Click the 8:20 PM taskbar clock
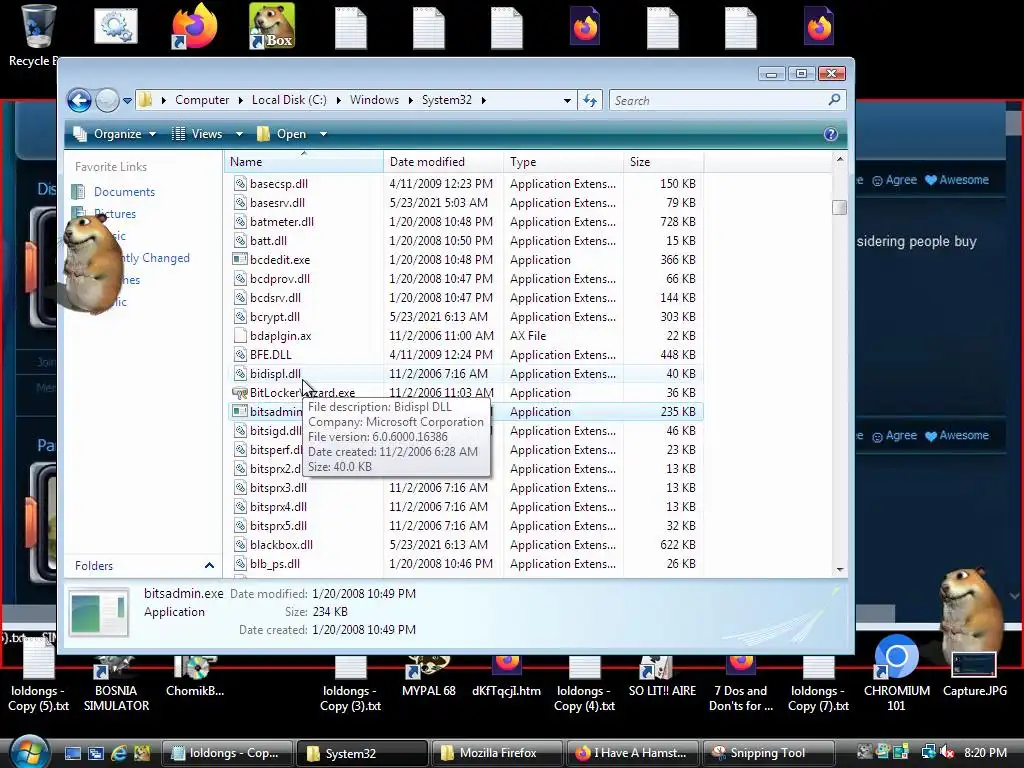This screenshot has height=768, width=1024. point(985,753)
